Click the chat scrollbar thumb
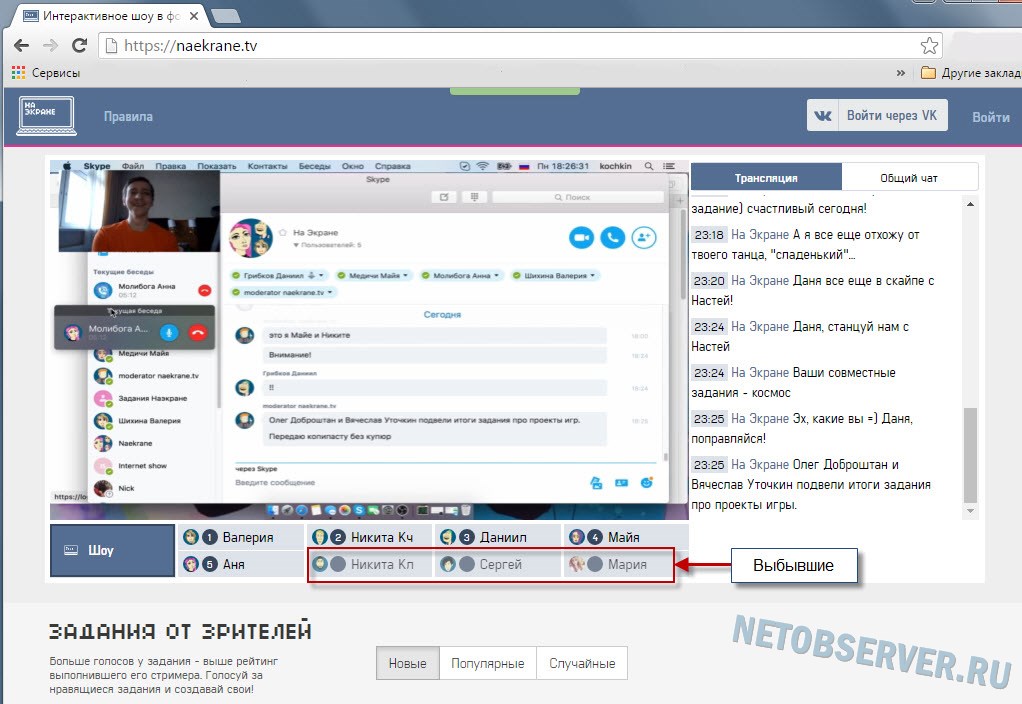This screenshot has width=1022, height=704. pos(970,455)
